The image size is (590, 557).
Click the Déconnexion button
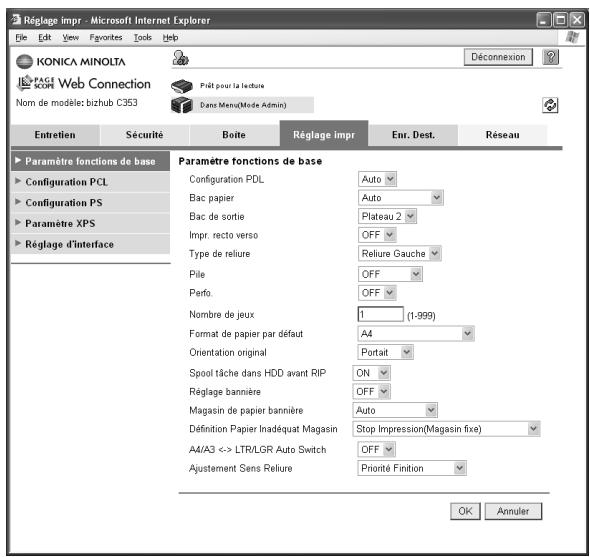(498, 57)
